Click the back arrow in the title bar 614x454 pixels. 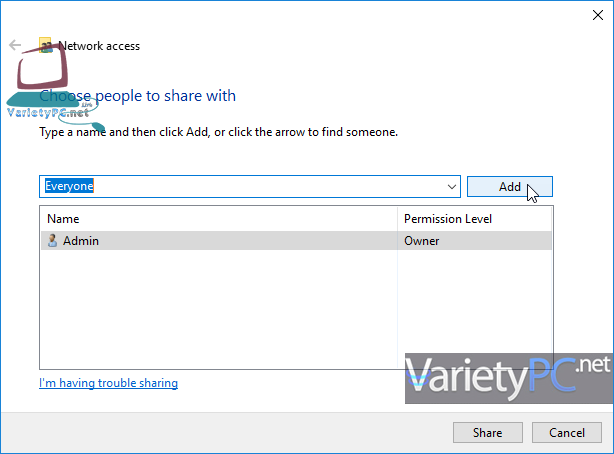point(15,46)
